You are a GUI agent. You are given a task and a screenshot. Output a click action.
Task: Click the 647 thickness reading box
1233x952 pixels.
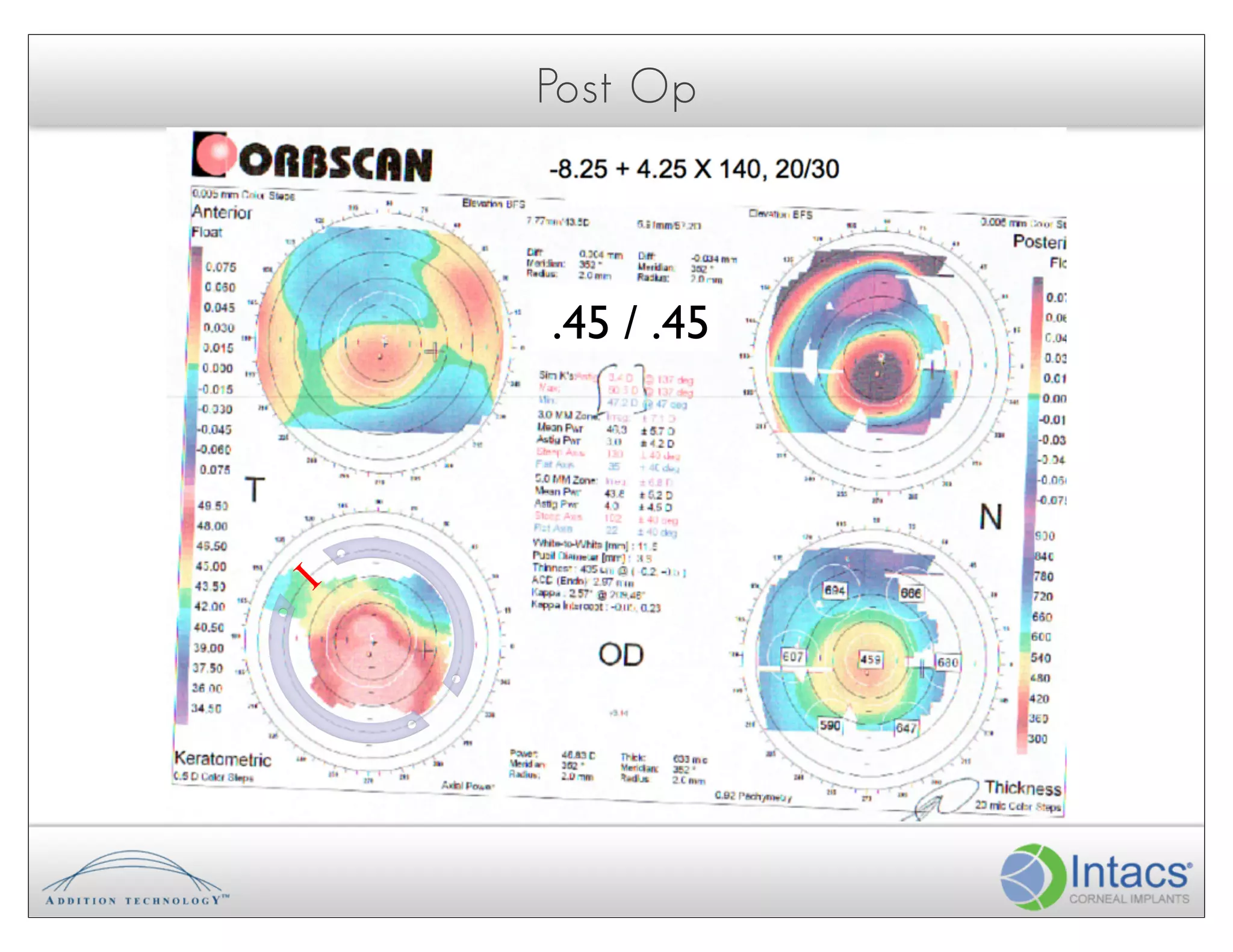(905, 728)
